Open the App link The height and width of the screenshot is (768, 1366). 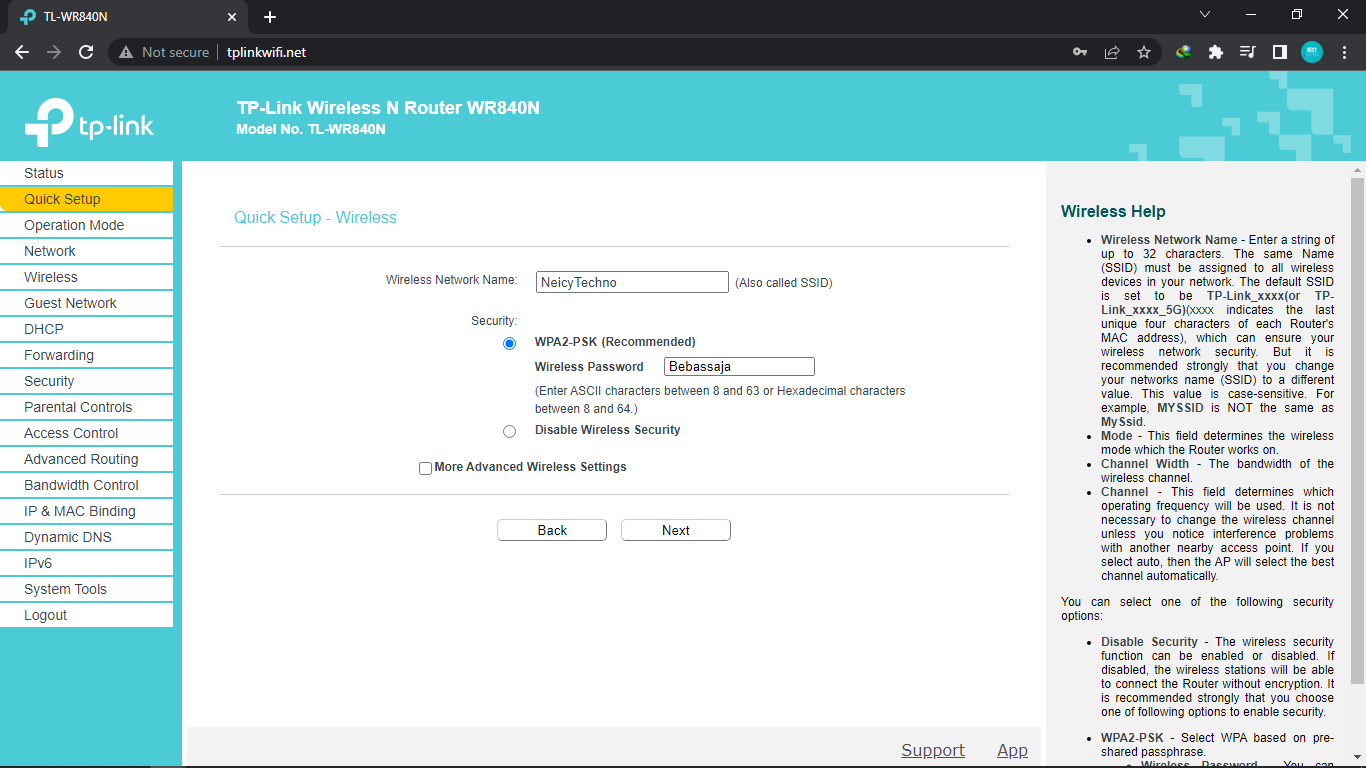1012,751
